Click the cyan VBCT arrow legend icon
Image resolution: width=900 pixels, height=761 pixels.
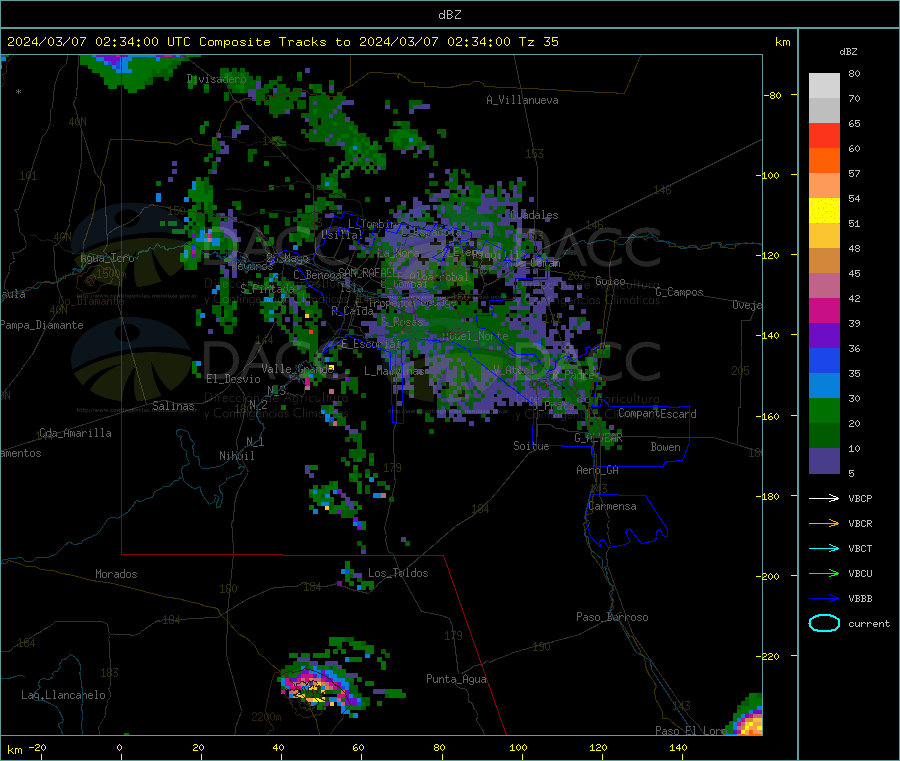824,549
